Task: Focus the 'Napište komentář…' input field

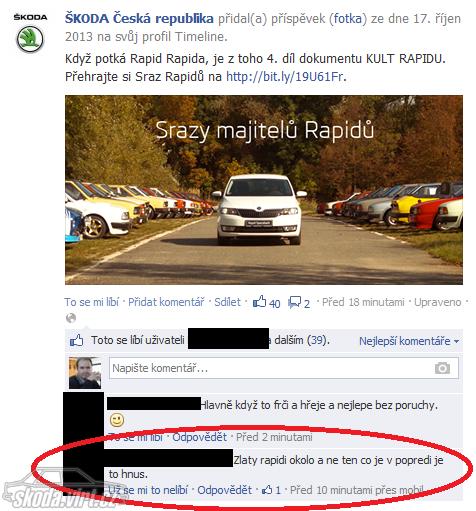Action: 284,368
